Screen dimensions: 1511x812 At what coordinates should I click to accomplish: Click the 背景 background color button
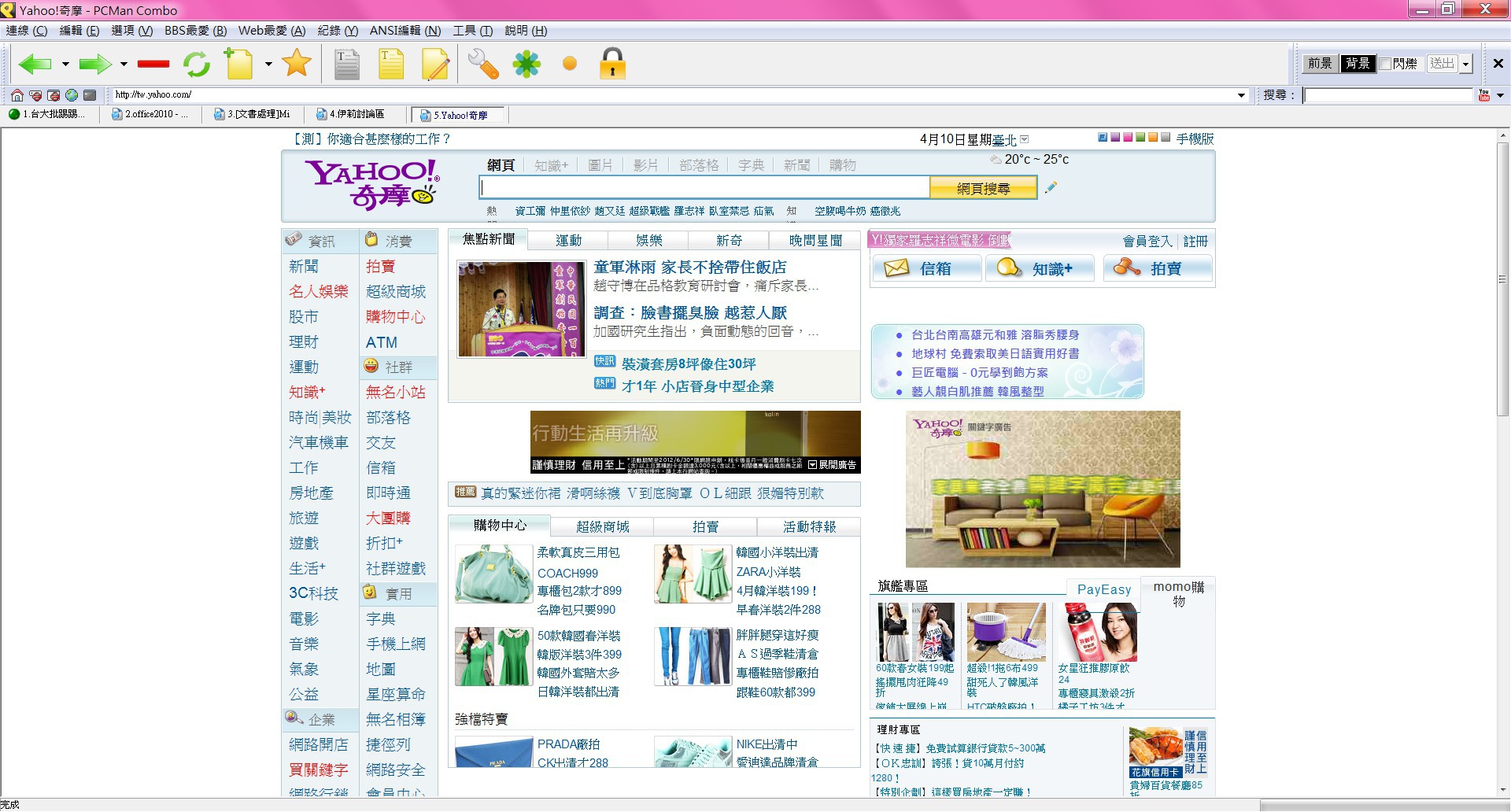[x=1358, y=64]
